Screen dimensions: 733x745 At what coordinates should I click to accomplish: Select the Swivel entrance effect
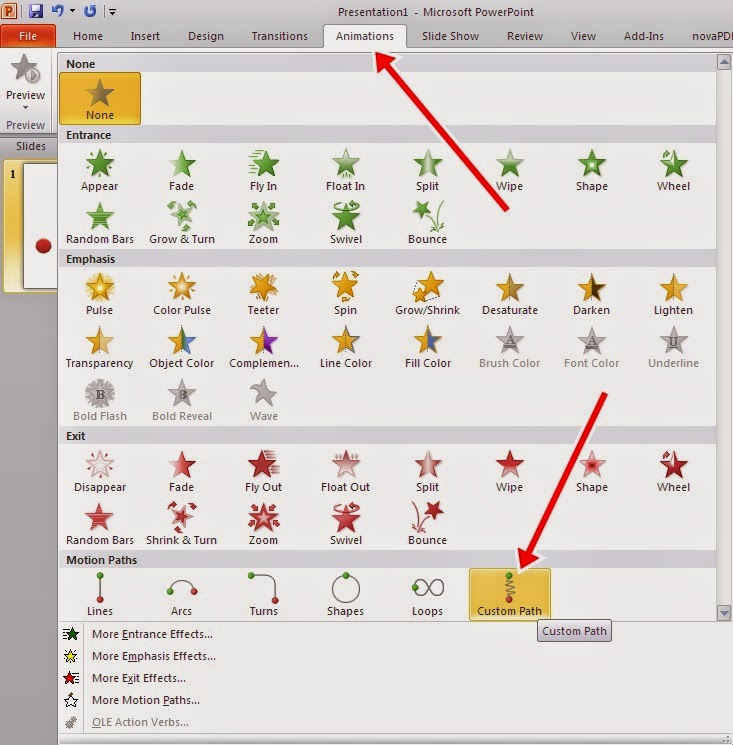345,223
